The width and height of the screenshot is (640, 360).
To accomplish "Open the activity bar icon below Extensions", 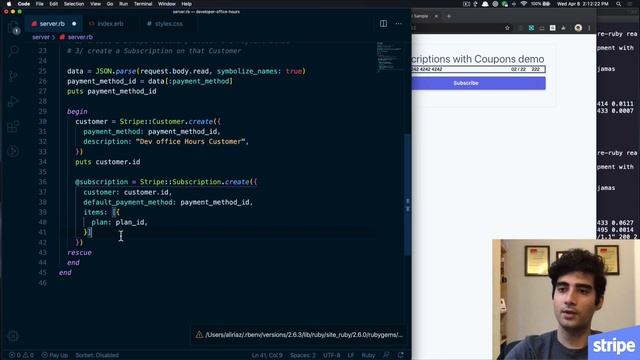I will [13, 151].
